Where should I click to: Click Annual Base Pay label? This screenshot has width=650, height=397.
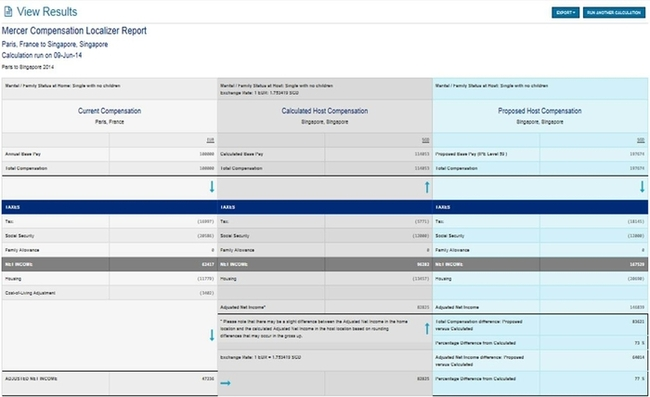tap(23, 154)
